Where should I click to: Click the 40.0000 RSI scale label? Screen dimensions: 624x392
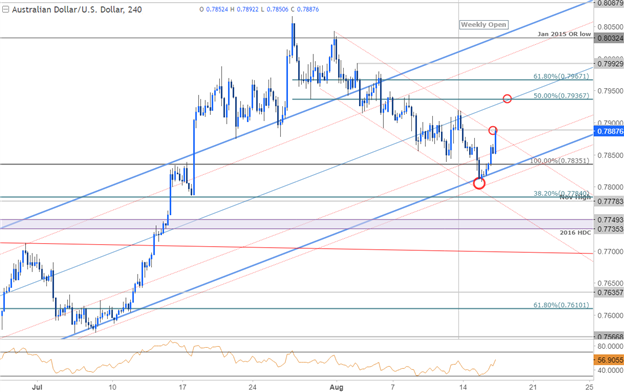point(610,371)
